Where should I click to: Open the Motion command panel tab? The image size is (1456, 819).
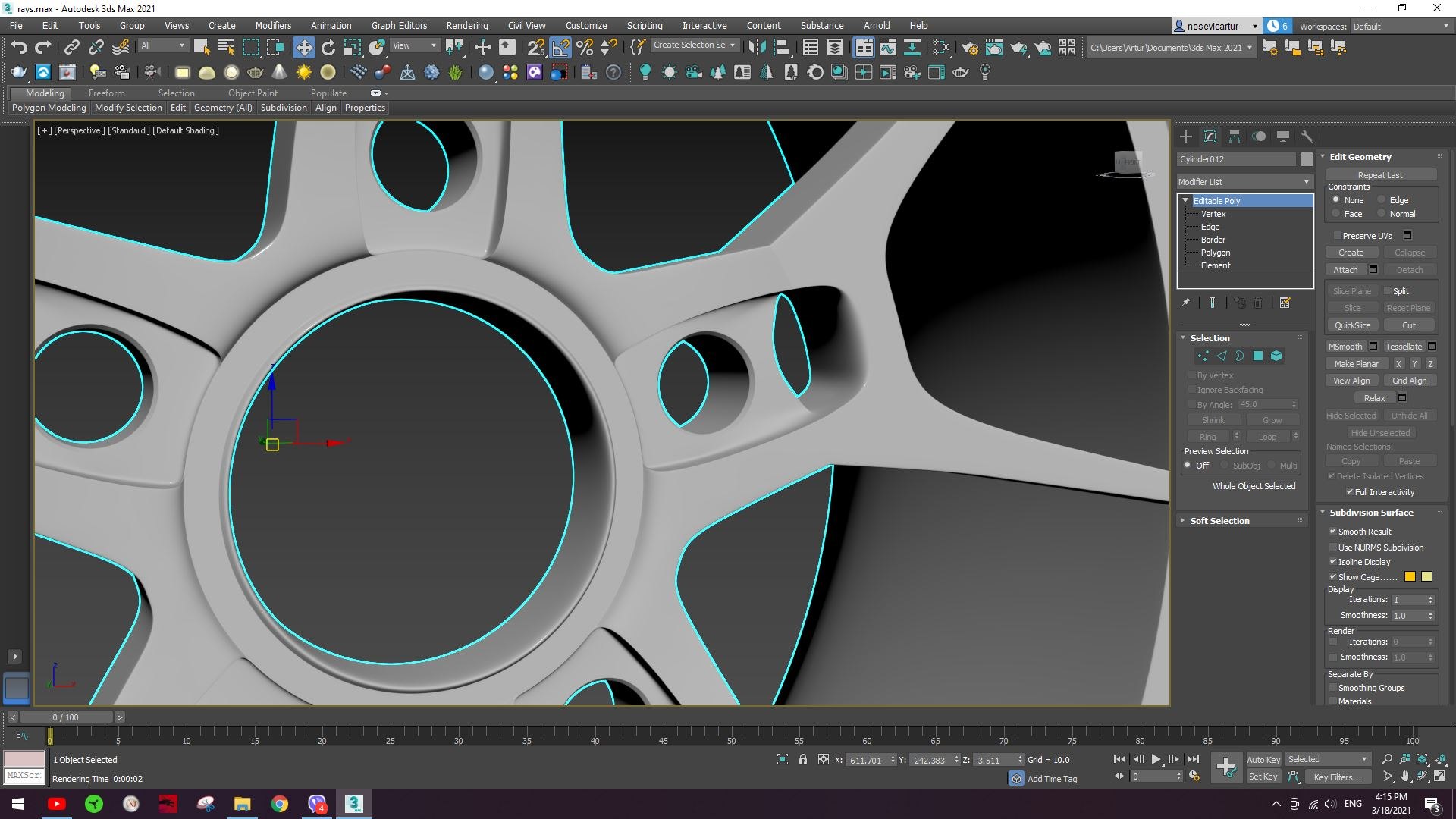1259,136
